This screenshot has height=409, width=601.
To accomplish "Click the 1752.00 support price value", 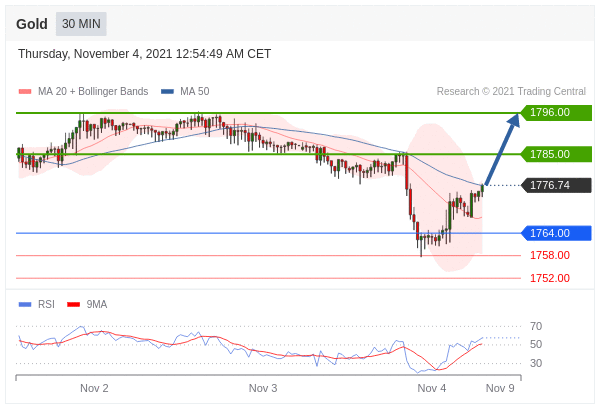I will pyautogui.click(x=550, y=278).
